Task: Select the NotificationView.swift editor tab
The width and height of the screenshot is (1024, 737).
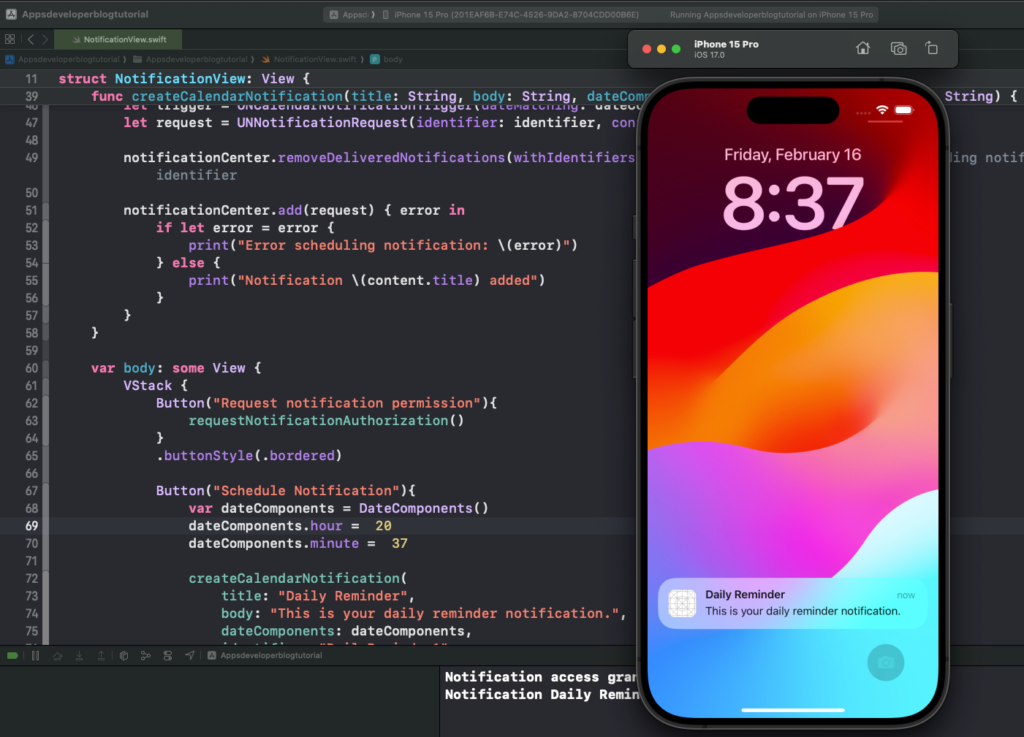Action: (123, 38)
